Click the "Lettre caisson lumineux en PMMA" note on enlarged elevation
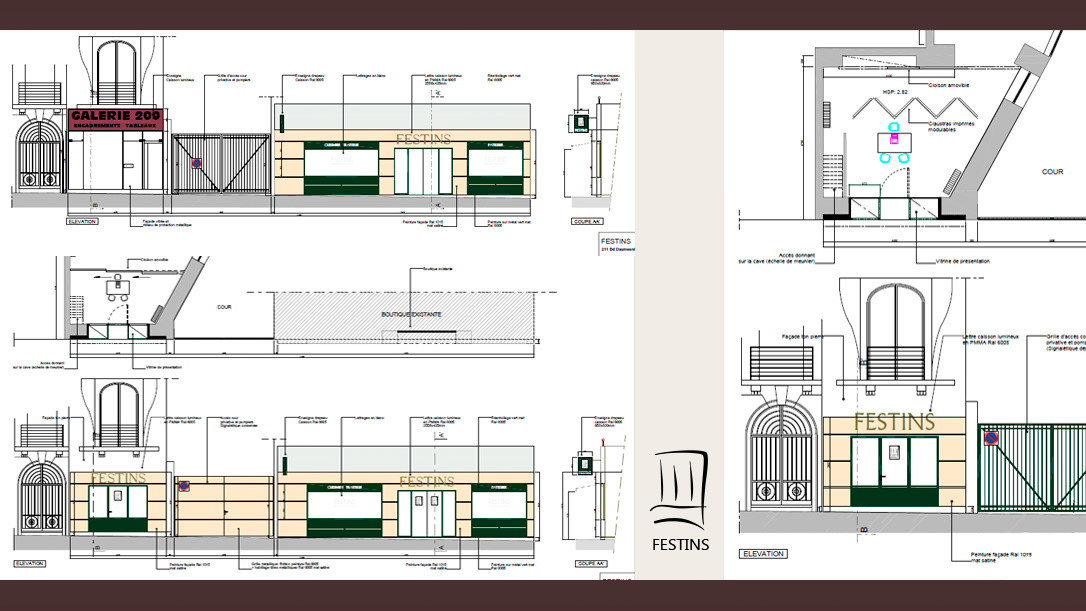This screenshot has width=1086, height=611. [990, 339]
